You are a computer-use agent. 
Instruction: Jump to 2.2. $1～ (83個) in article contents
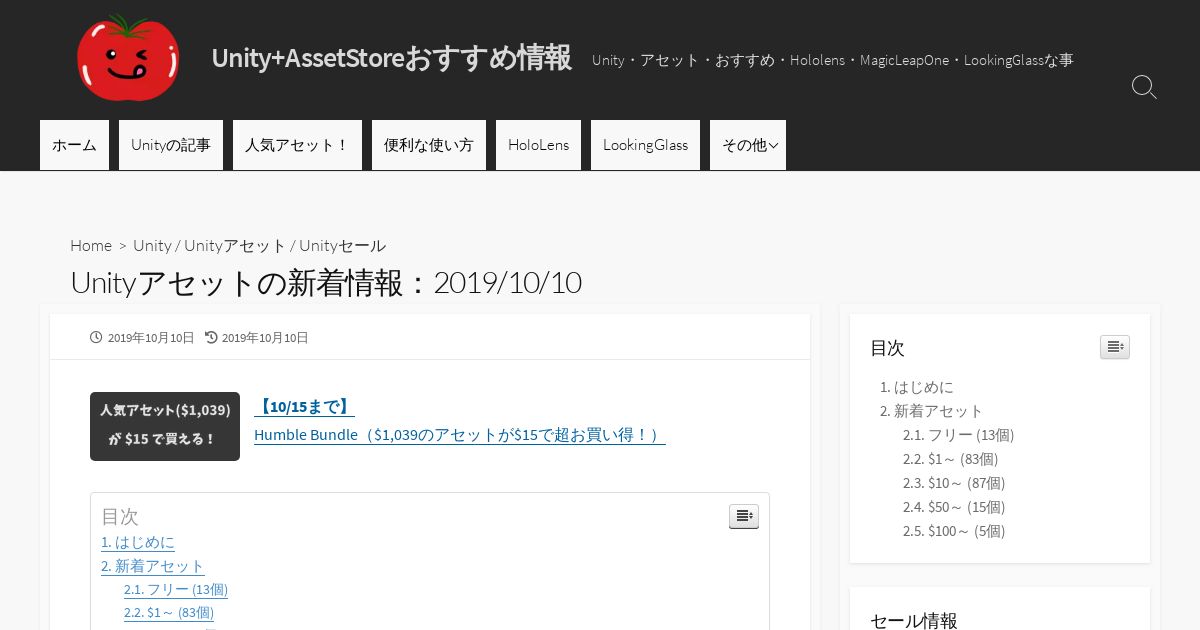(x=169, y=612)
